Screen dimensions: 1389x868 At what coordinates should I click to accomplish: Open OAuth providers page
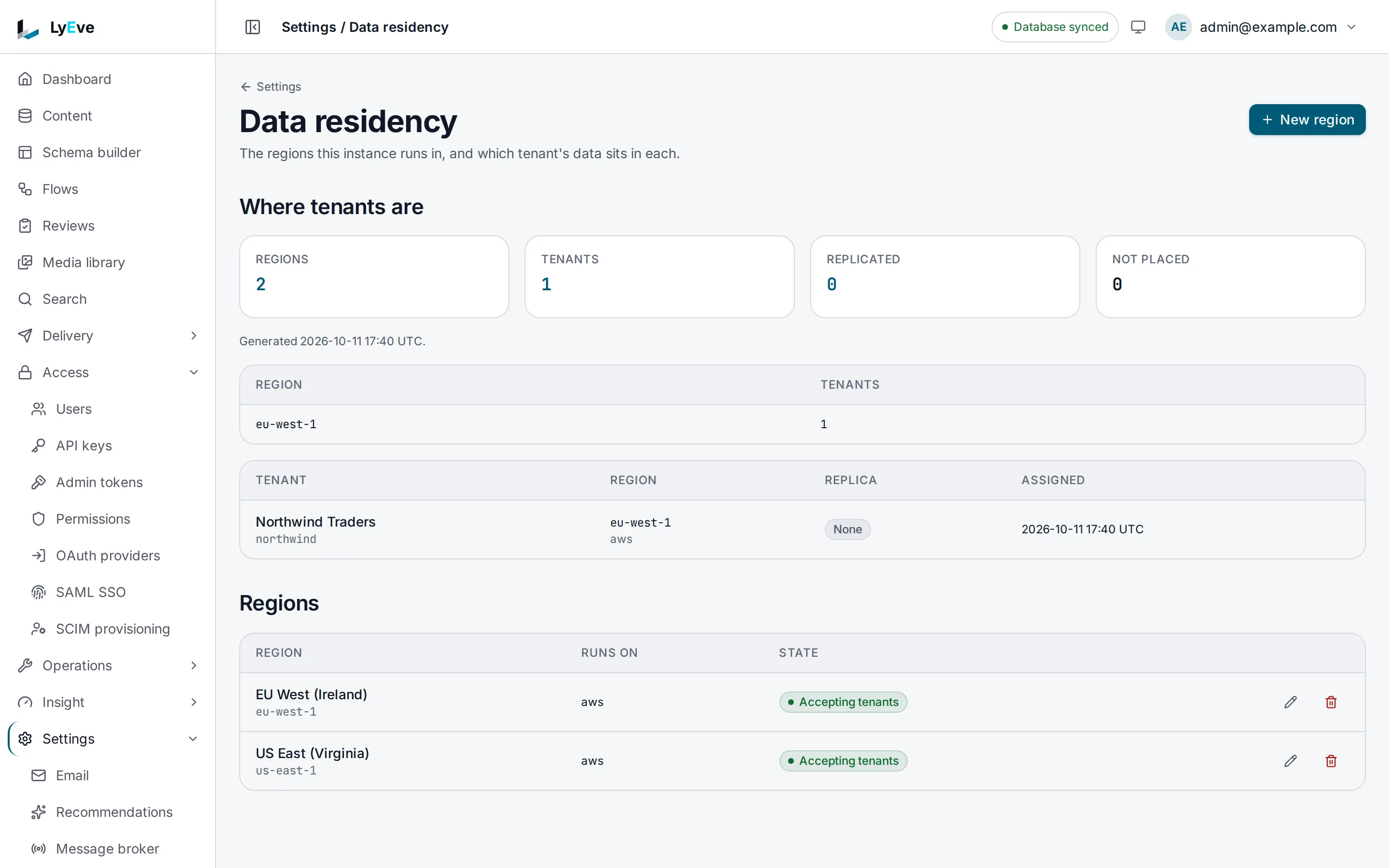(x=114, y=556)
